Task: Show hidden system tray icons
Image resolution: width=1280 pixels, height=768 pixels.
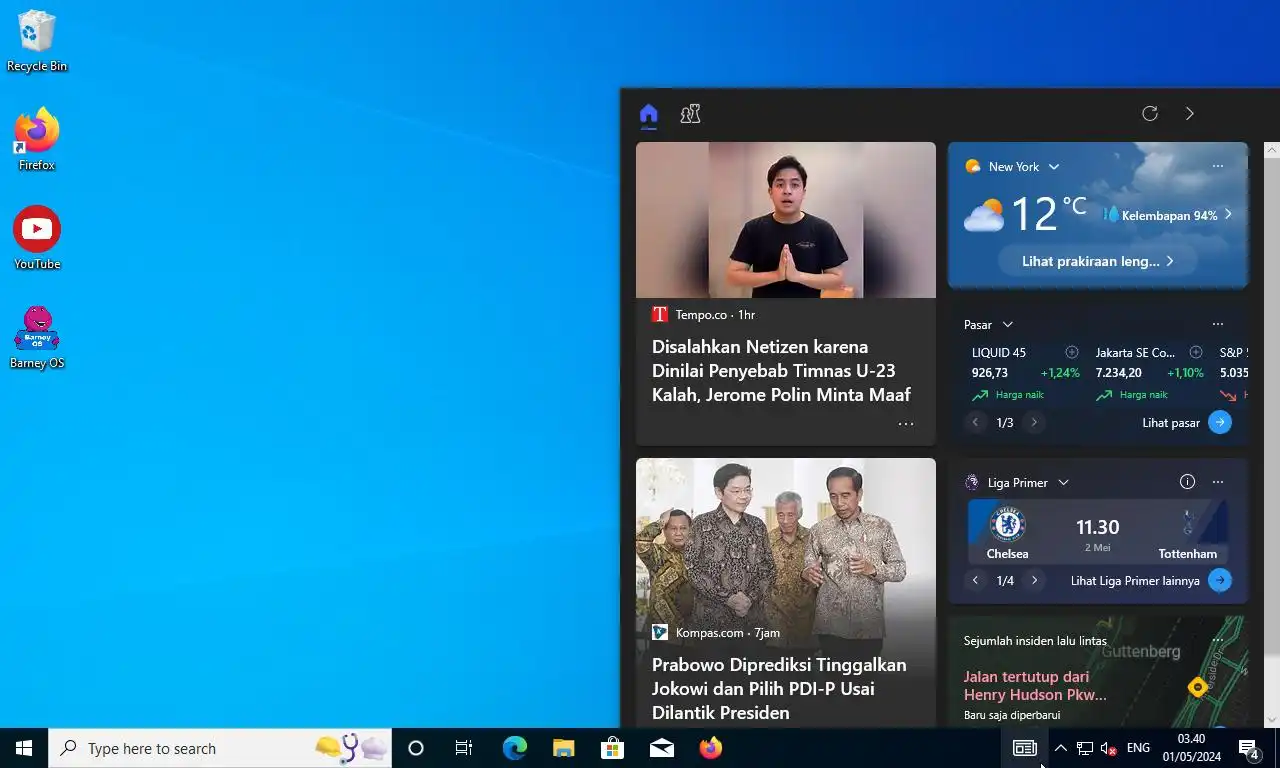Action: [x=1061, y=748]
